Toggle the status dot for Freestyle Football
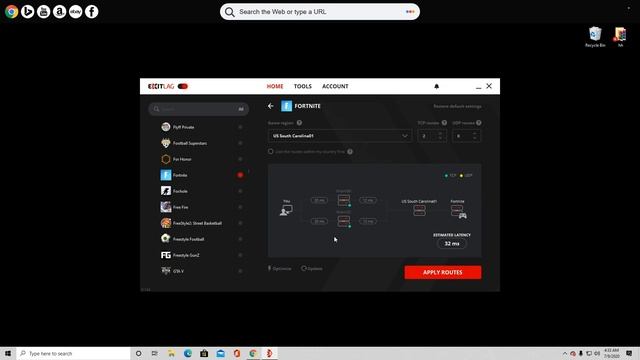 tap(240, 239)
